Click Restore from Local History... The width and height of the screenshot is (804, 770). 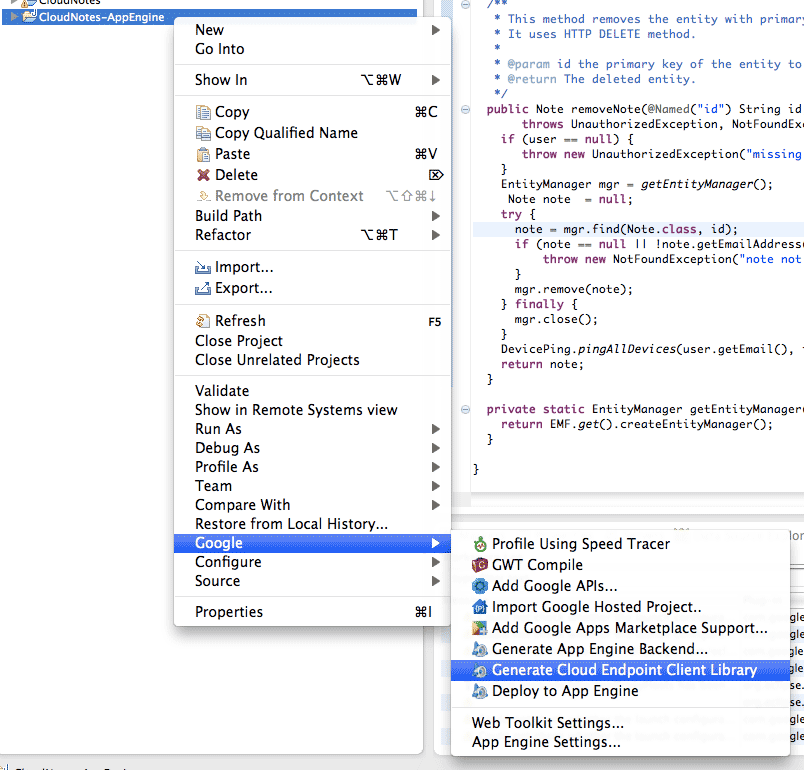click(x=291, y=524)
